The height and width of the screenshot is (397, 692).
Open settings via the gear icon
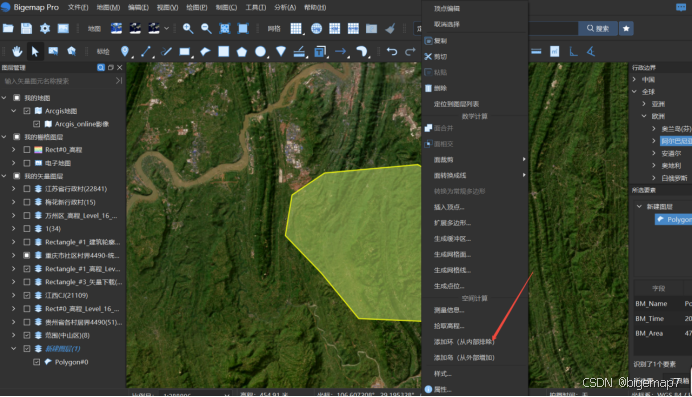[45, 29]
